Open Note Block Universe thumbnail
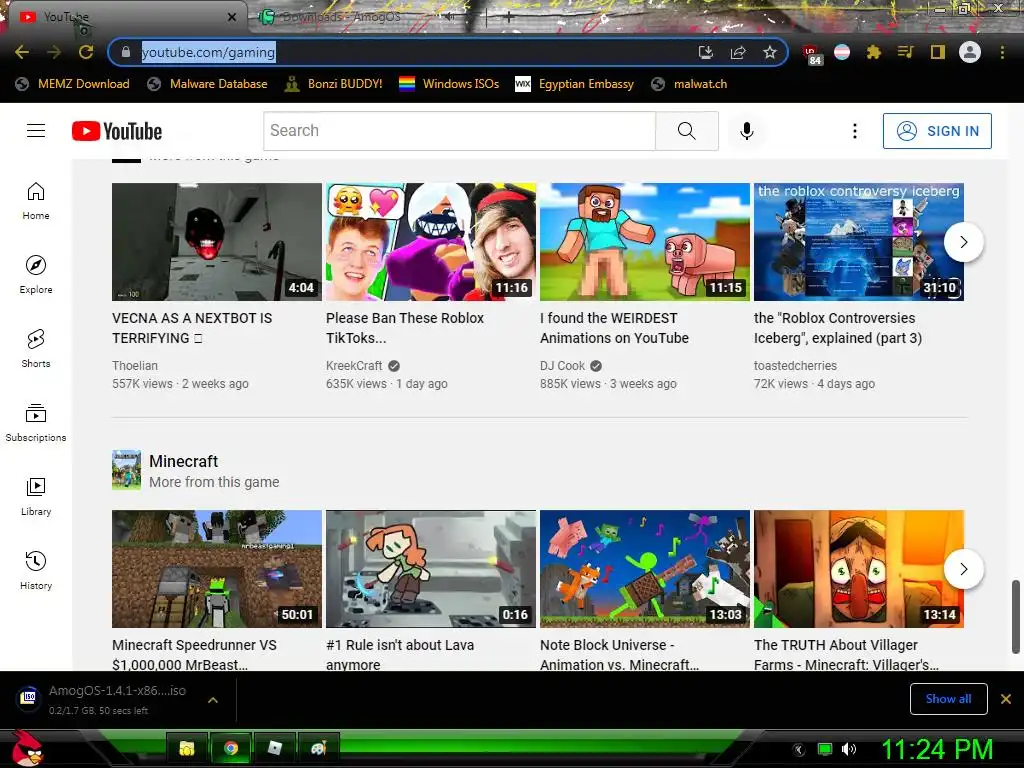1024x768 pixels. click(645, 569)
